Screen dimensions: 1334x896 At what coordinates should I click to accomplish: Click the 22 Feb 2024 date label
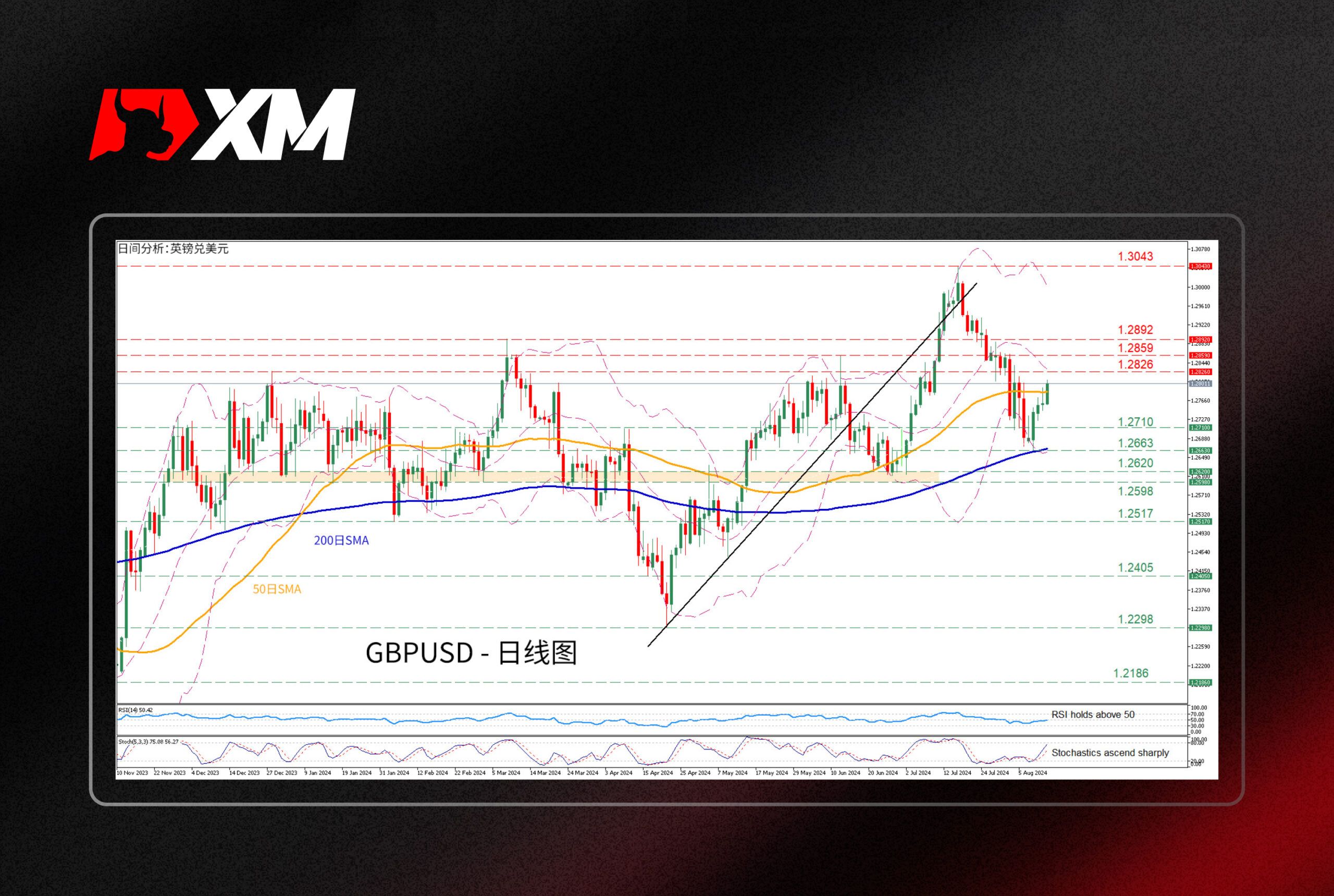(x=470, y=773)
